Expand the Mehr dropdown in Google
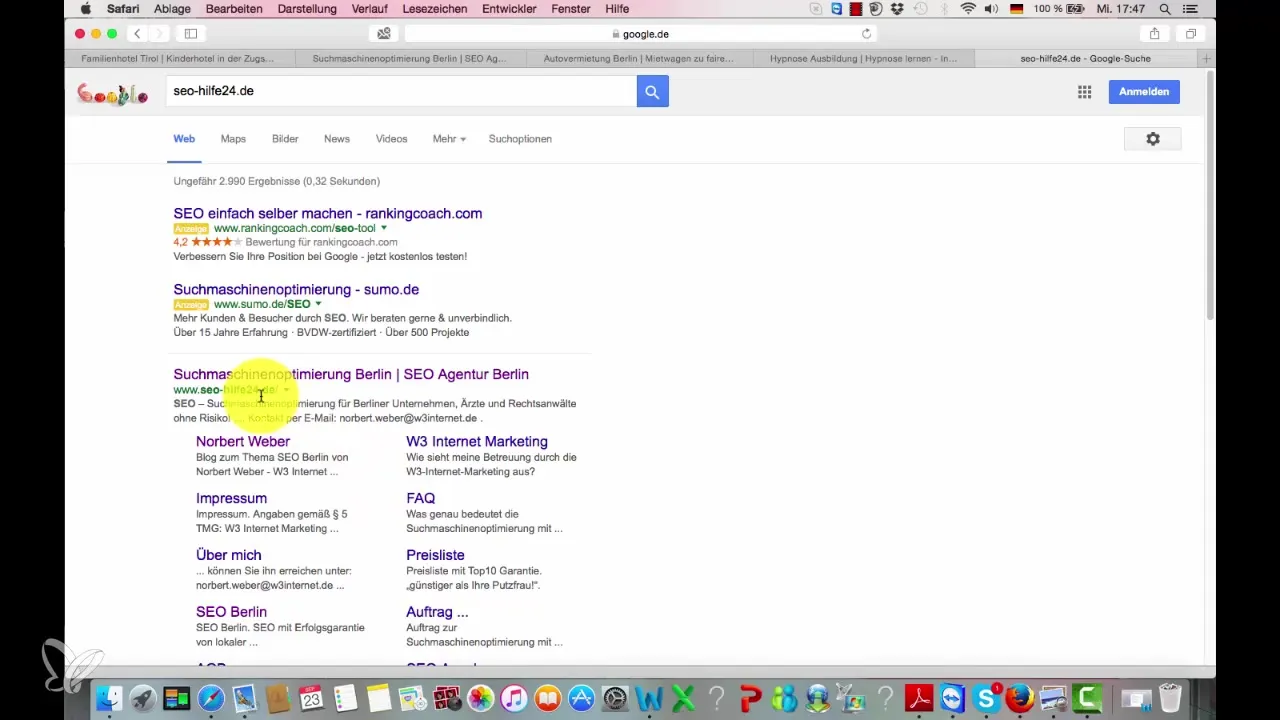 449,139
